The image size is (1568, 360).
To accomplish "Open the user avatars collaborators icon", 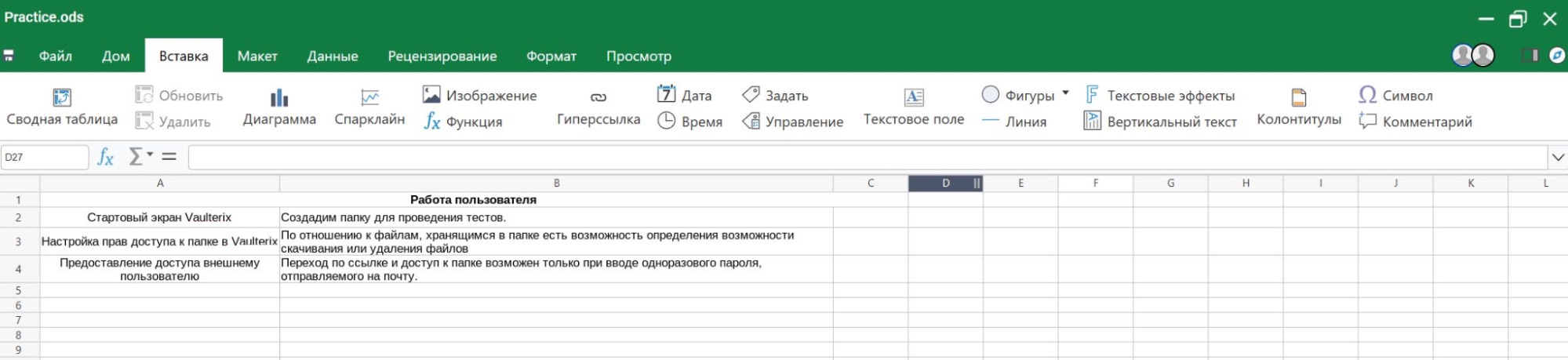I will point(1474,55).
